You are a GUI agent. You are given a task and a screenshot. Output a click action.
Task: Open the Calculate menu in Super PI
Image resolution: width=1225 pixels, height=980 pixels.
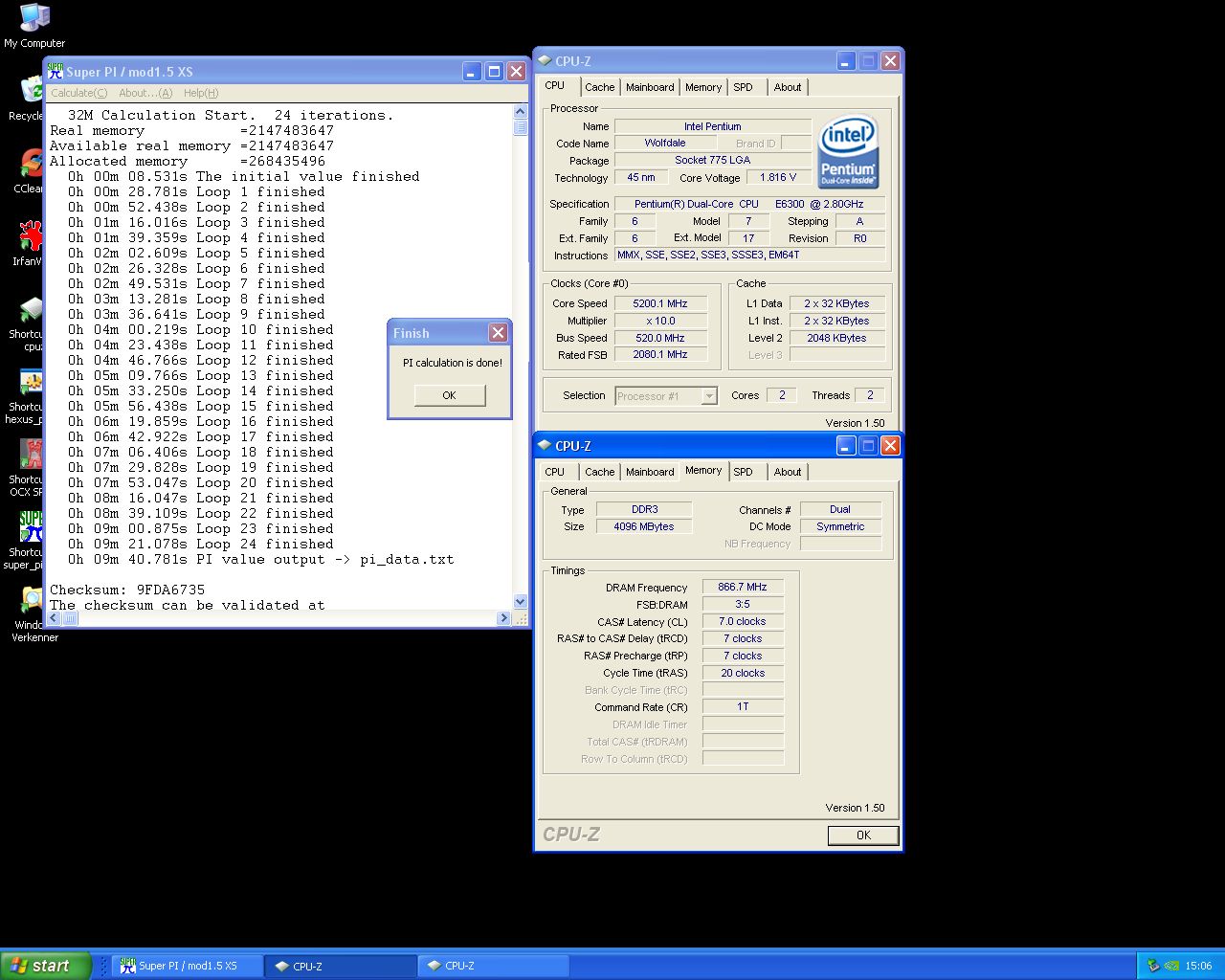click(x=78, y=93)
